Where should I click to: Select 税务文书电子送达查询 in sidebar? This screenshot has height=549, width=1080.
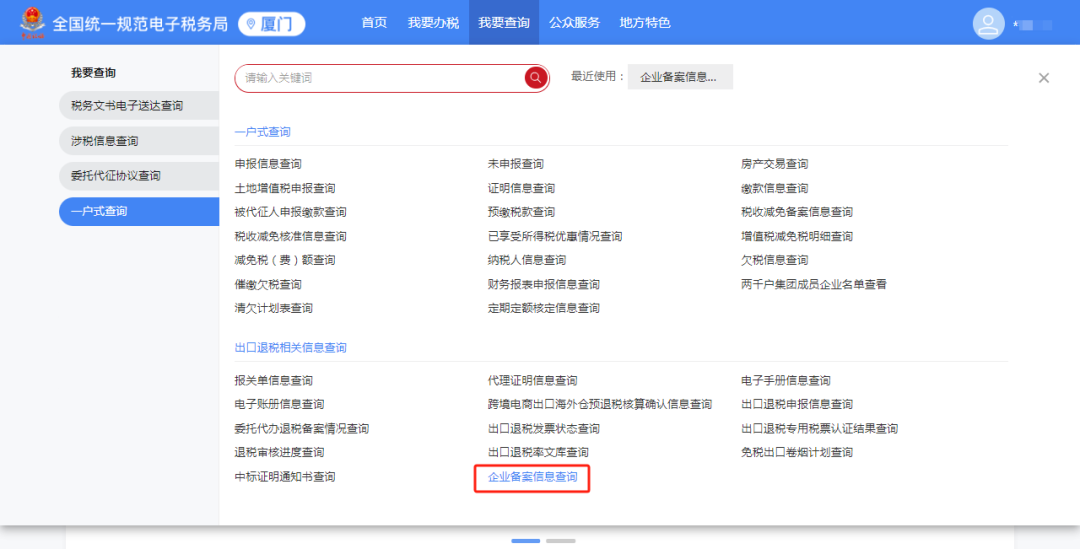click(139, 105)
